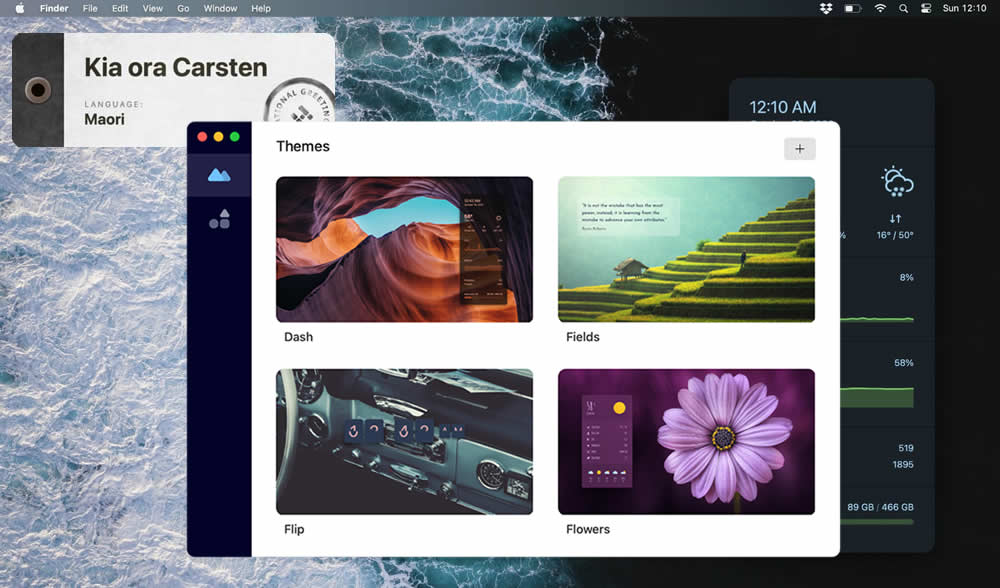This screenshot has height=588, width=1000.
Task: Open the View menu
Action: tap(152, 8)
